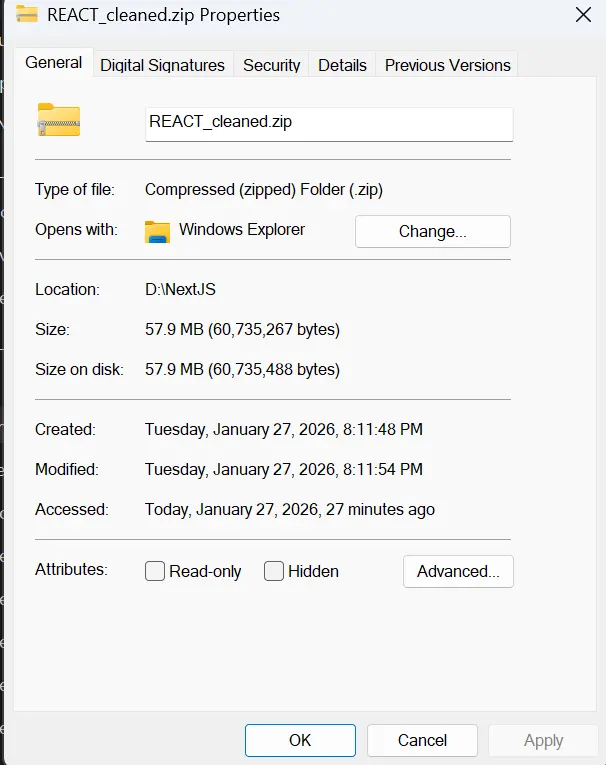
Task: Click the Apply button
Action: coord(543,740)
